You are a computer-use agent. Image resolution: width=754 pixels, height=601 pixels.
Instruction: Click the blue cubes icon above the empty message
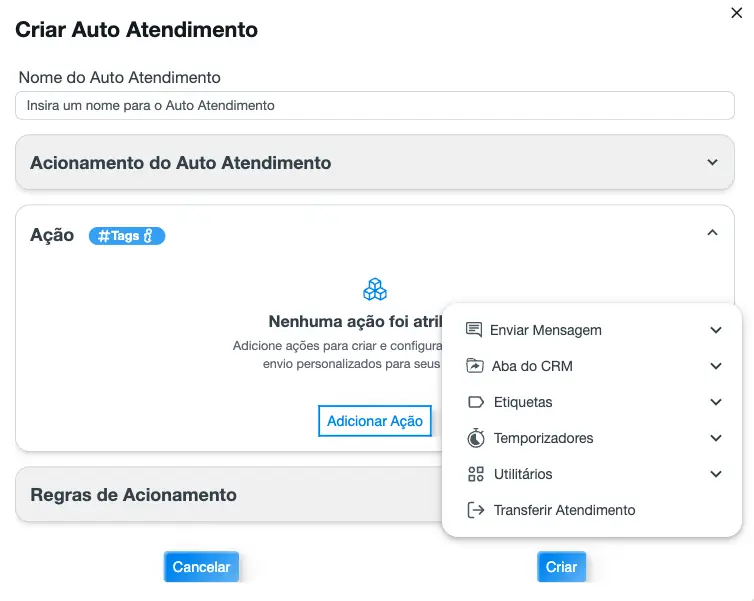(375, 289)
